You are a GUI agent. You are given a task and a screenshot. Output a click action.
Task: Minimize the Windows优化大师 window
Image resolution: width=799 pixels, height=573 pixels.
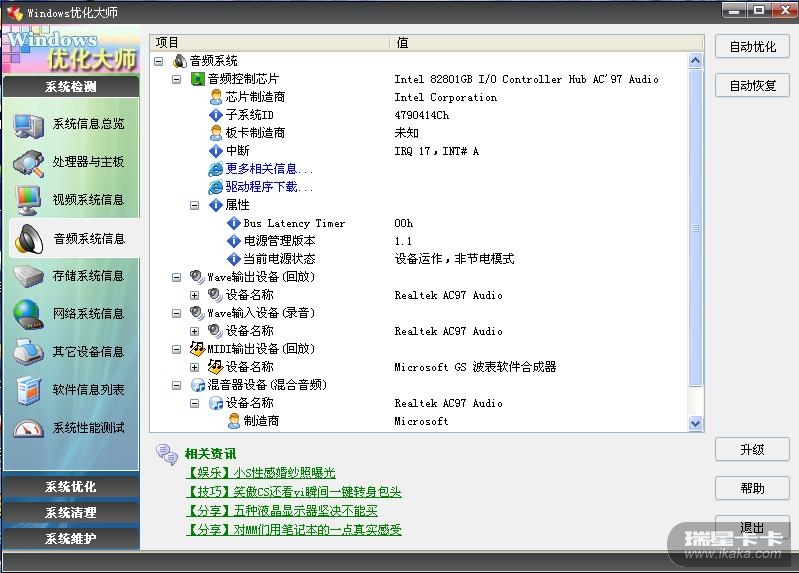(x=734, y=10)
